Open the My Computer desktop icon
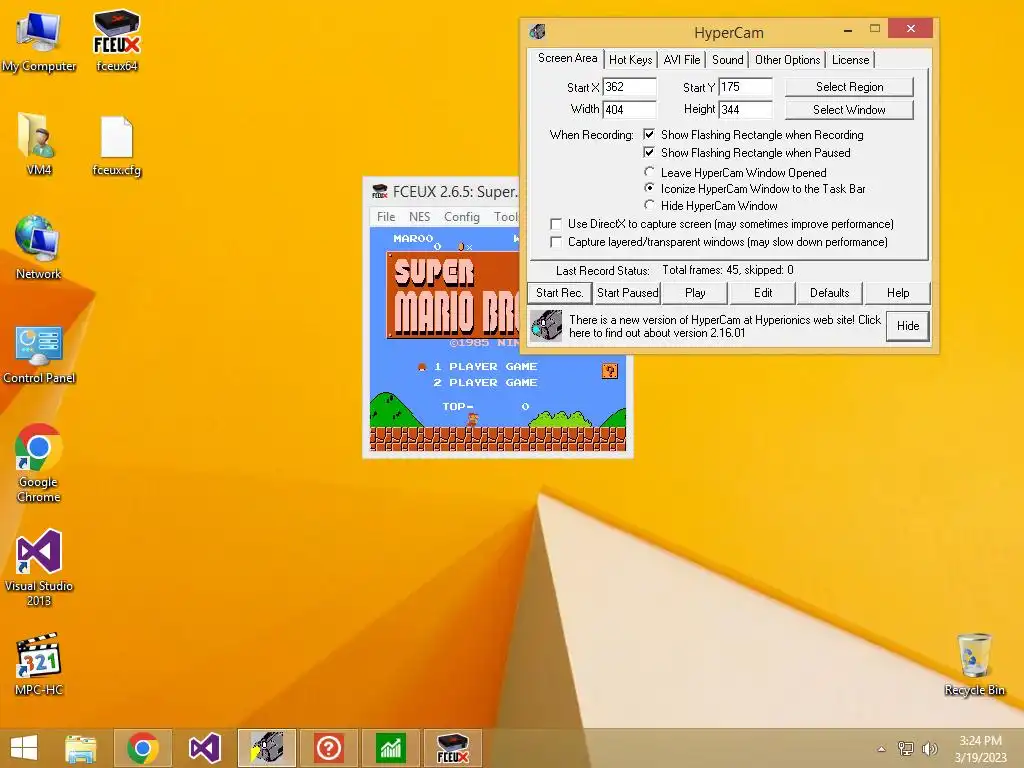This screenshot has width=1024, height=768. pyautogui.click(x=39, y=40)
